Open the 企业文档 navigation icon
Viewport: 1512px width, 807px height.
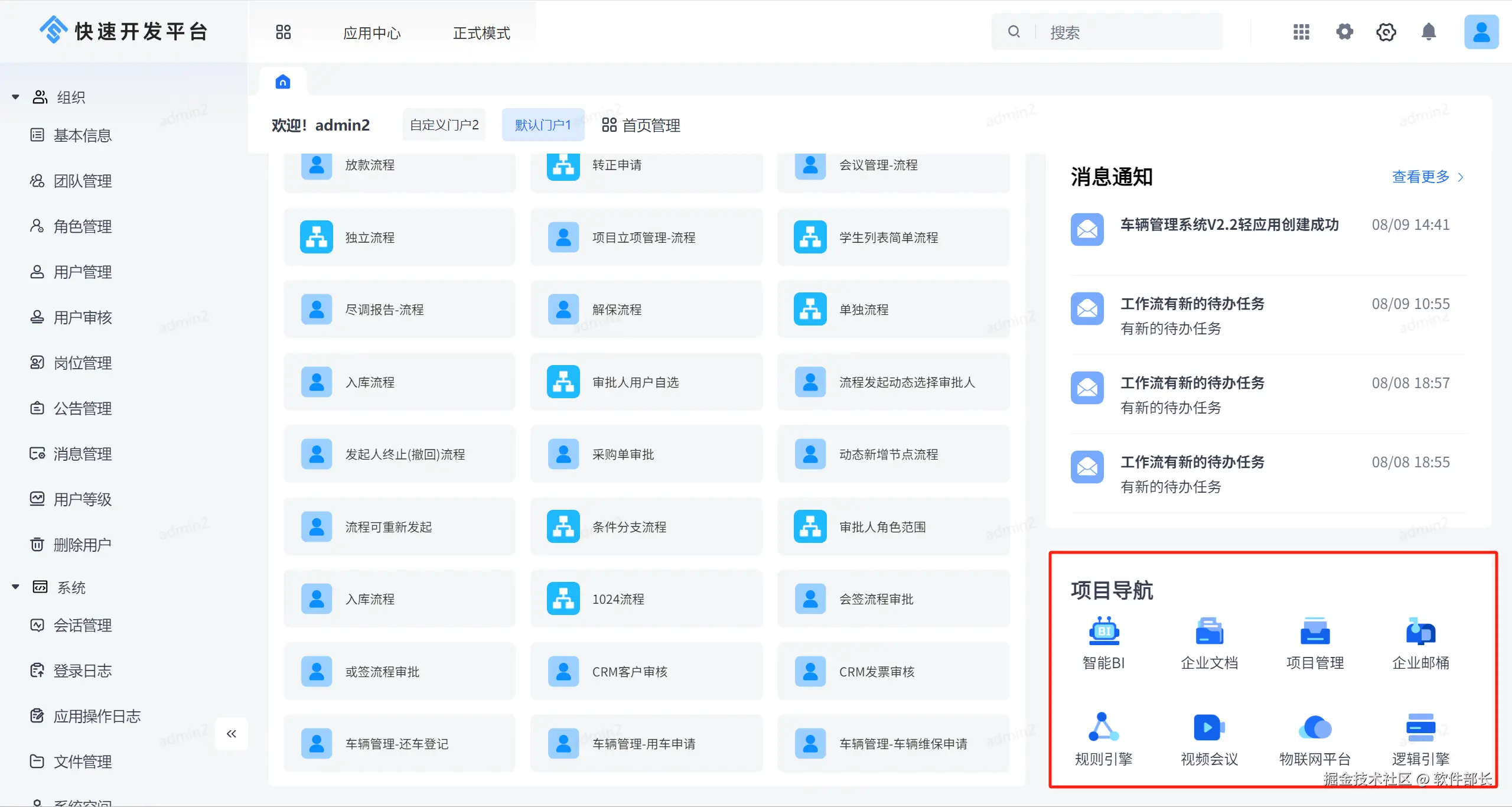[1209, 632]
